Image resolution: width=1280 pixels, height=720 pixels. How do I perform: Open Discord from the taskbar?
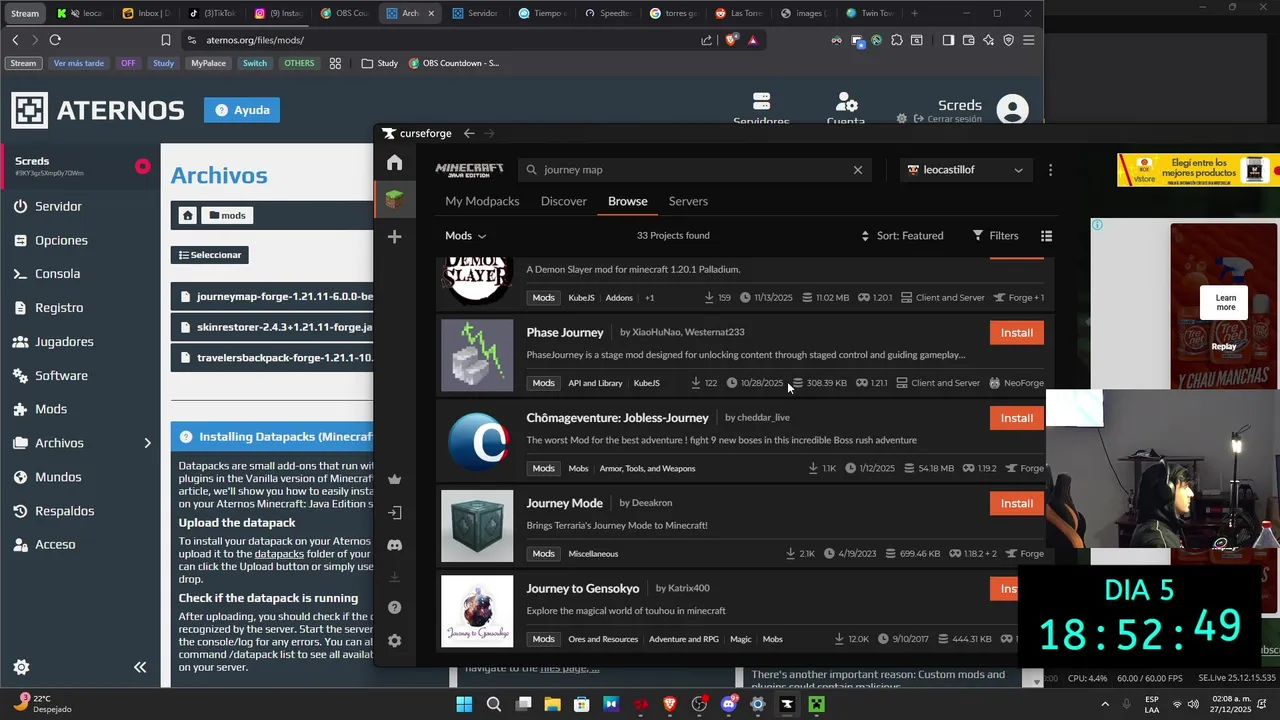(729, 704)
